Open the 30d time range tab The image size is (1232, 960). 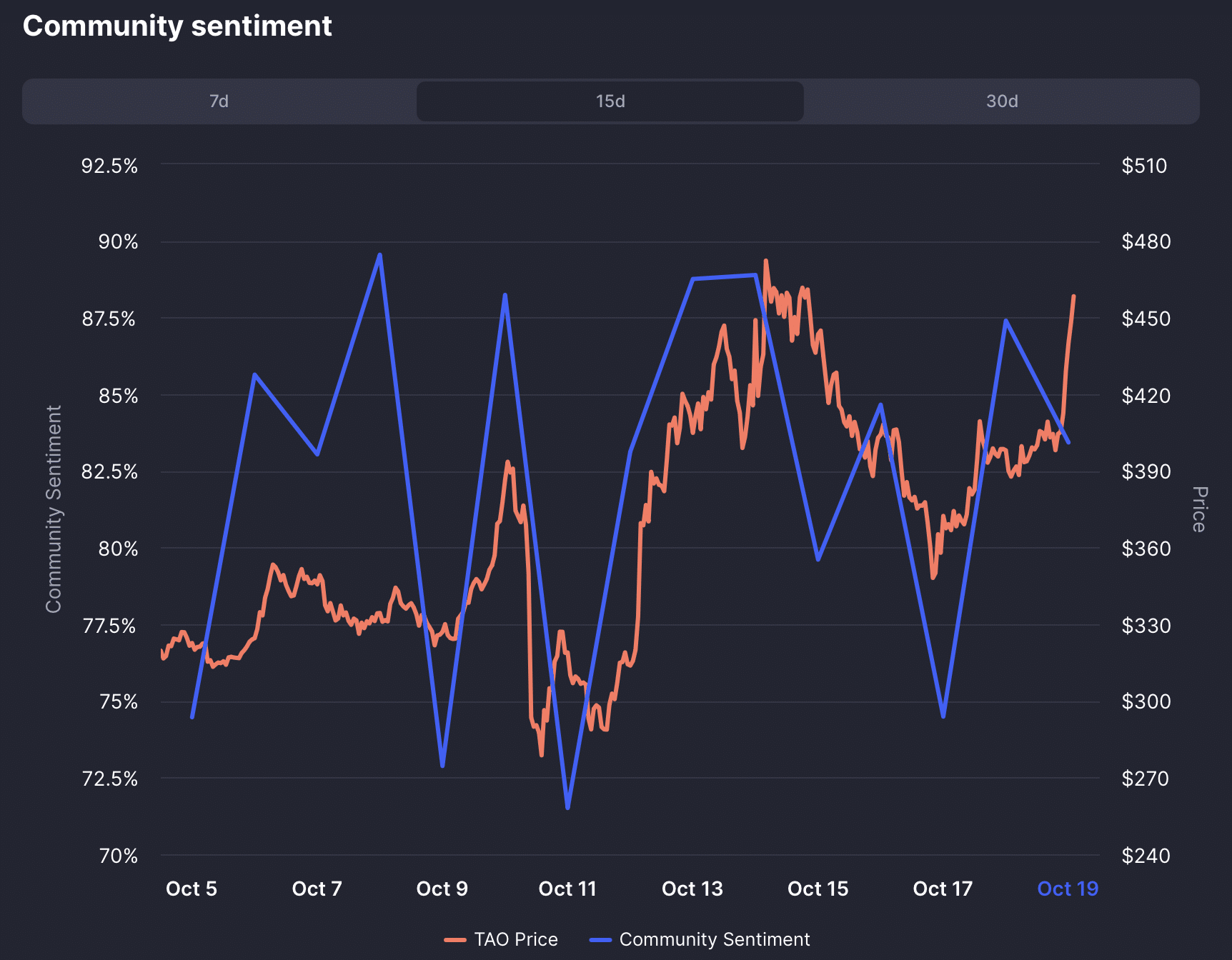[x=1002, y=101]
